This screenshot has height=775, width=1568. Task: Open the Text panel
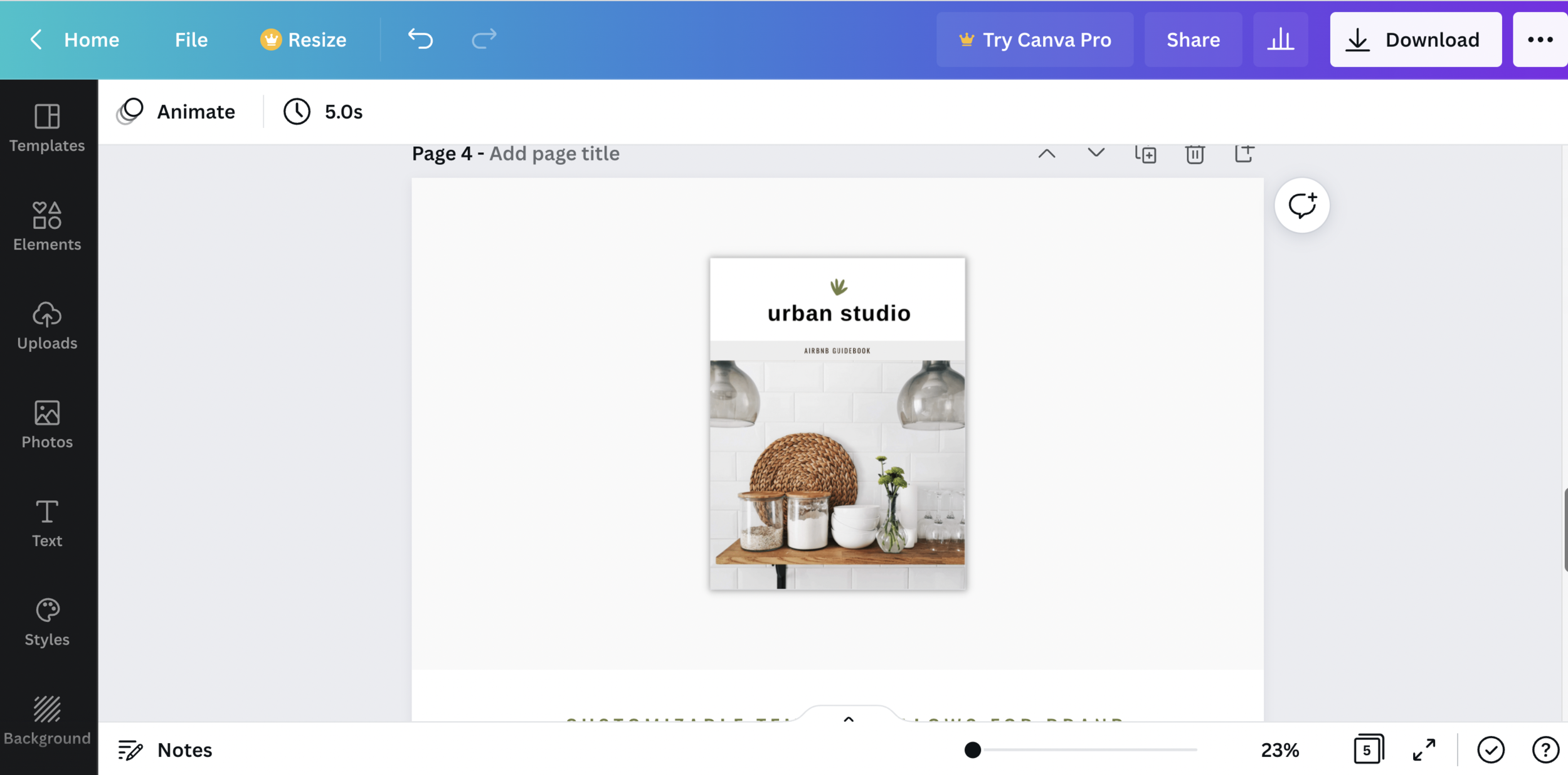(x=47, y=523)
